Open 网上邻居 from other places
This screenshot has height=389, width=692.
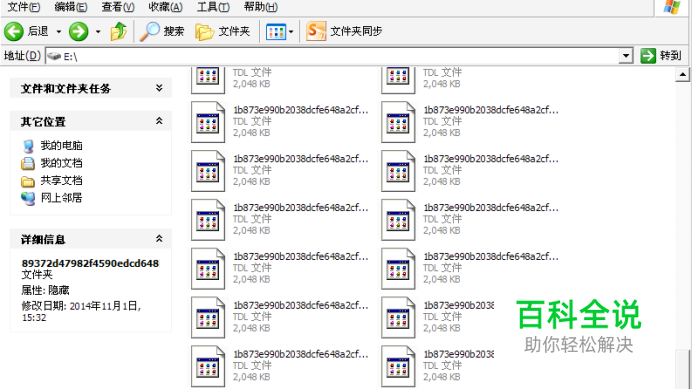(x=52, y=198)
